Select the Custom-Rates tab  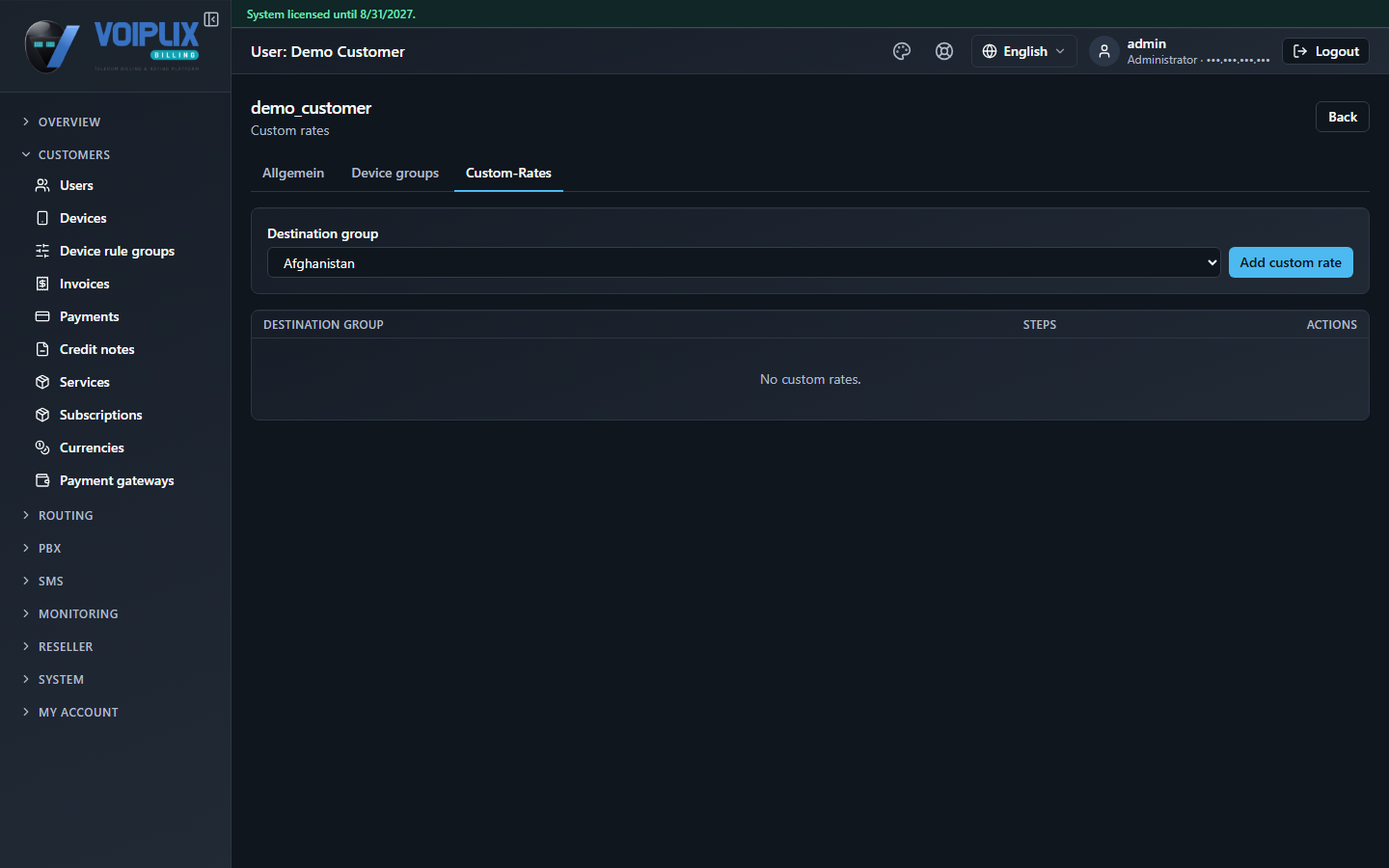[508, 173]
